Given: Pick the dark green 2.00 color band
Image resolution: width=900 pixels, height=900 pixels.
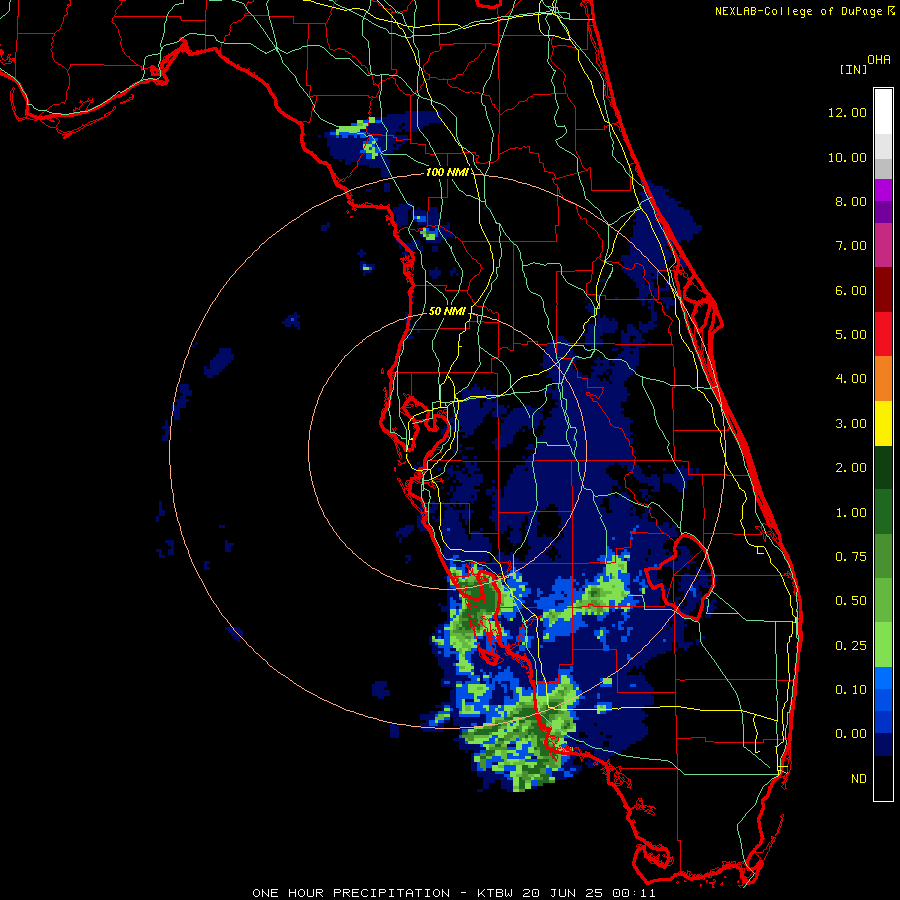Looking at the screenshot, I should tap(883, 468).
